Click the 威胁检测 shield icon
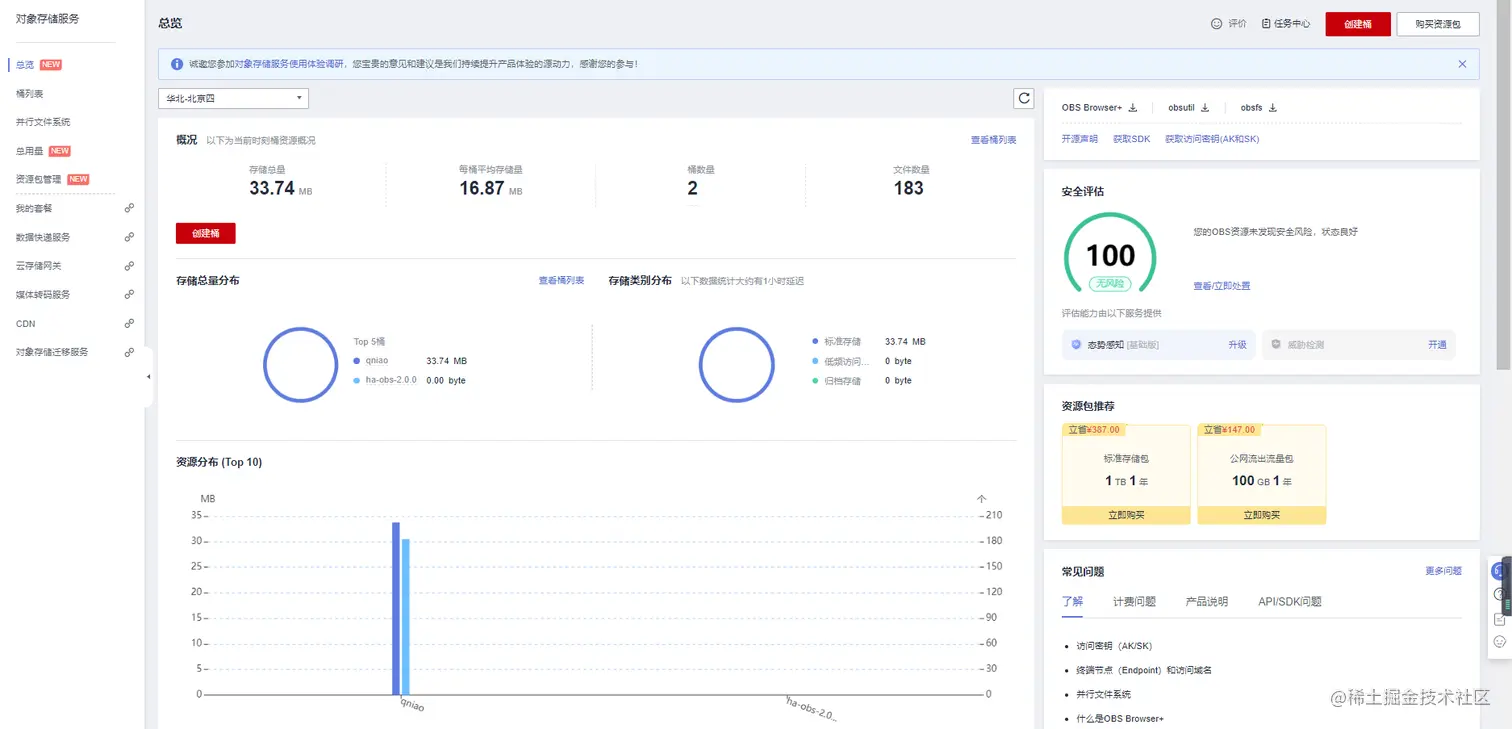This screenshot has height=729, width=1512. [1276, 344]
